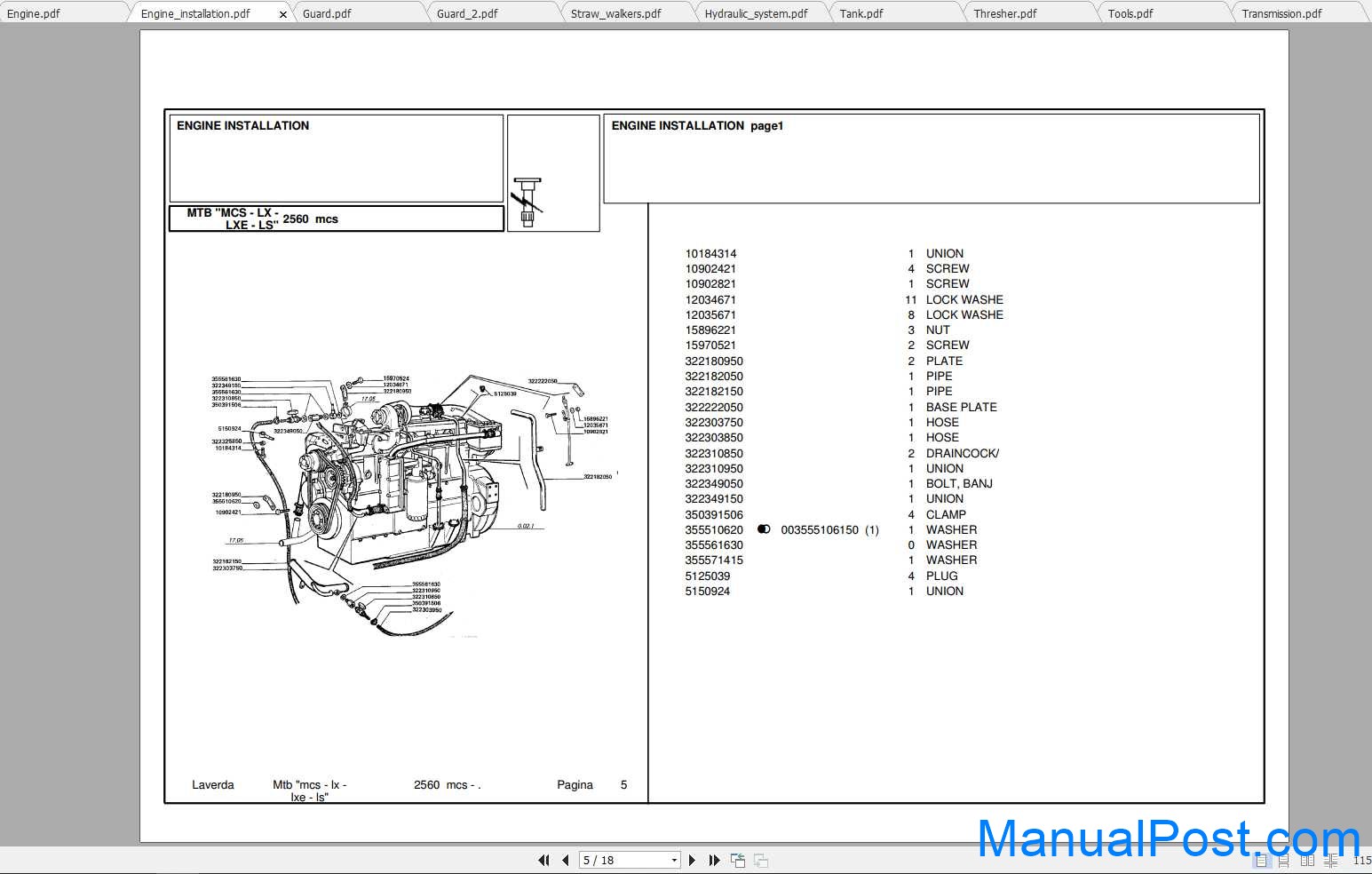Click superseding number 003555106150
Image resolution: width=1372 pixels, height=874 pixels.
[x=820, y=529]
